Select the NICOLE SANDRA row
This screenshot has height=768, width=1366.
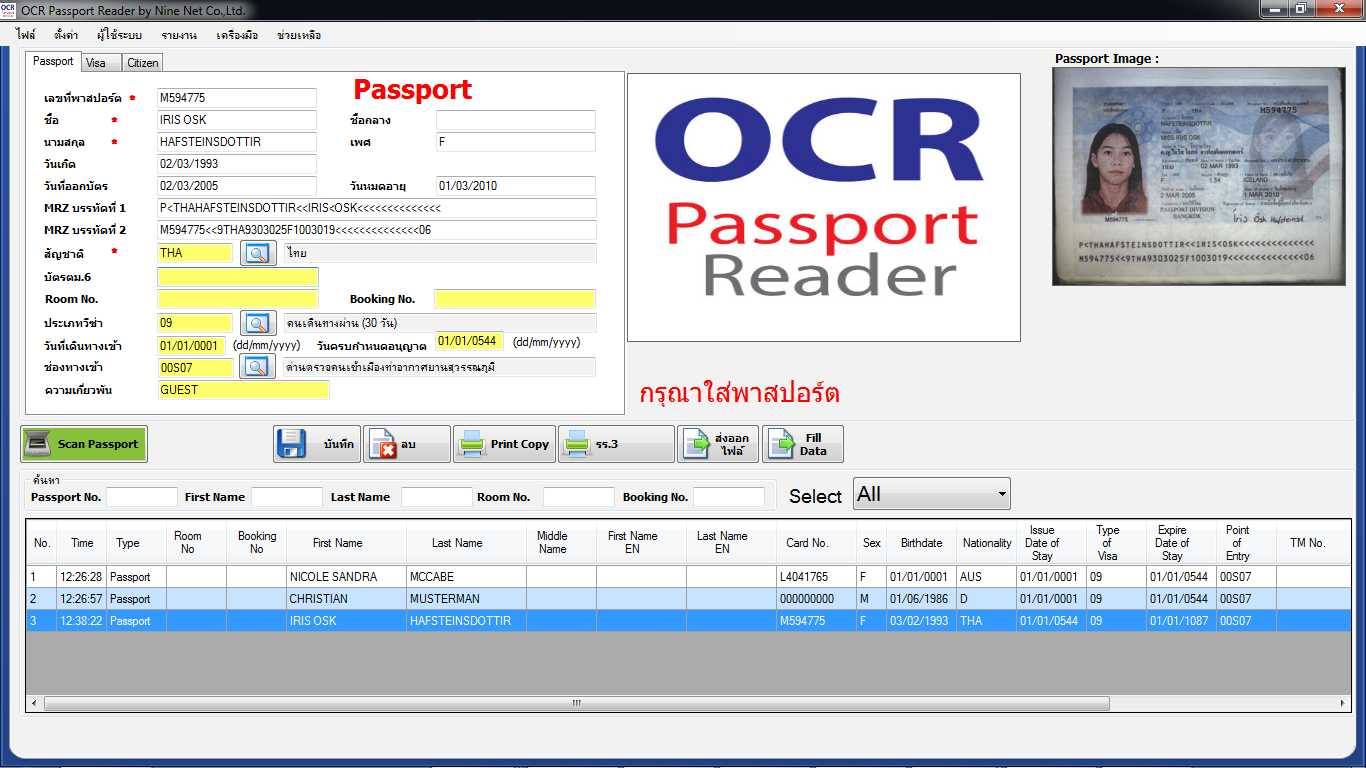tap(688, 577)
